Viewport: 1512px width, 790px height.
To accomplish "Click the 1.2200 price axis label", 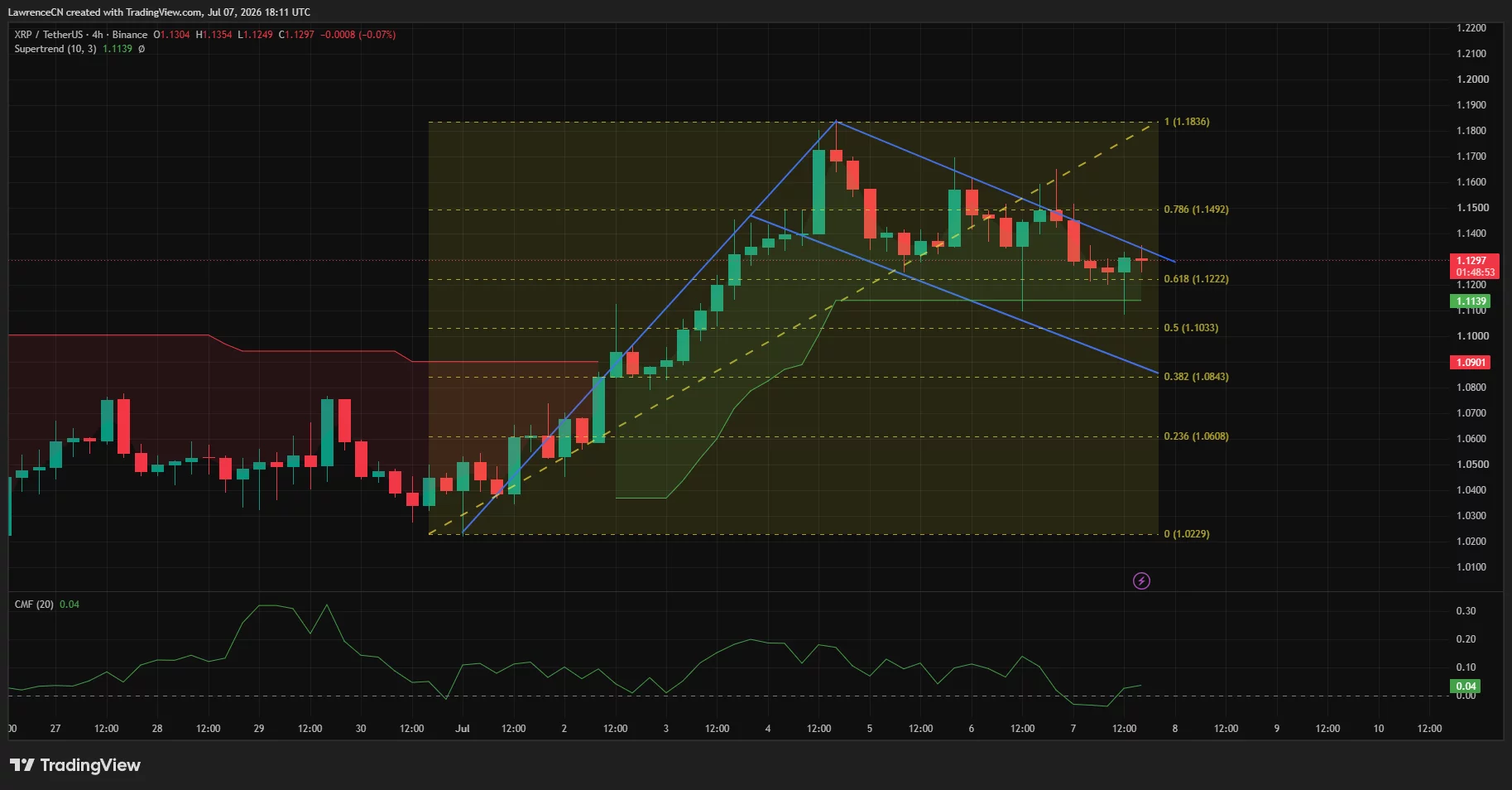I will tap(1471, 28).
